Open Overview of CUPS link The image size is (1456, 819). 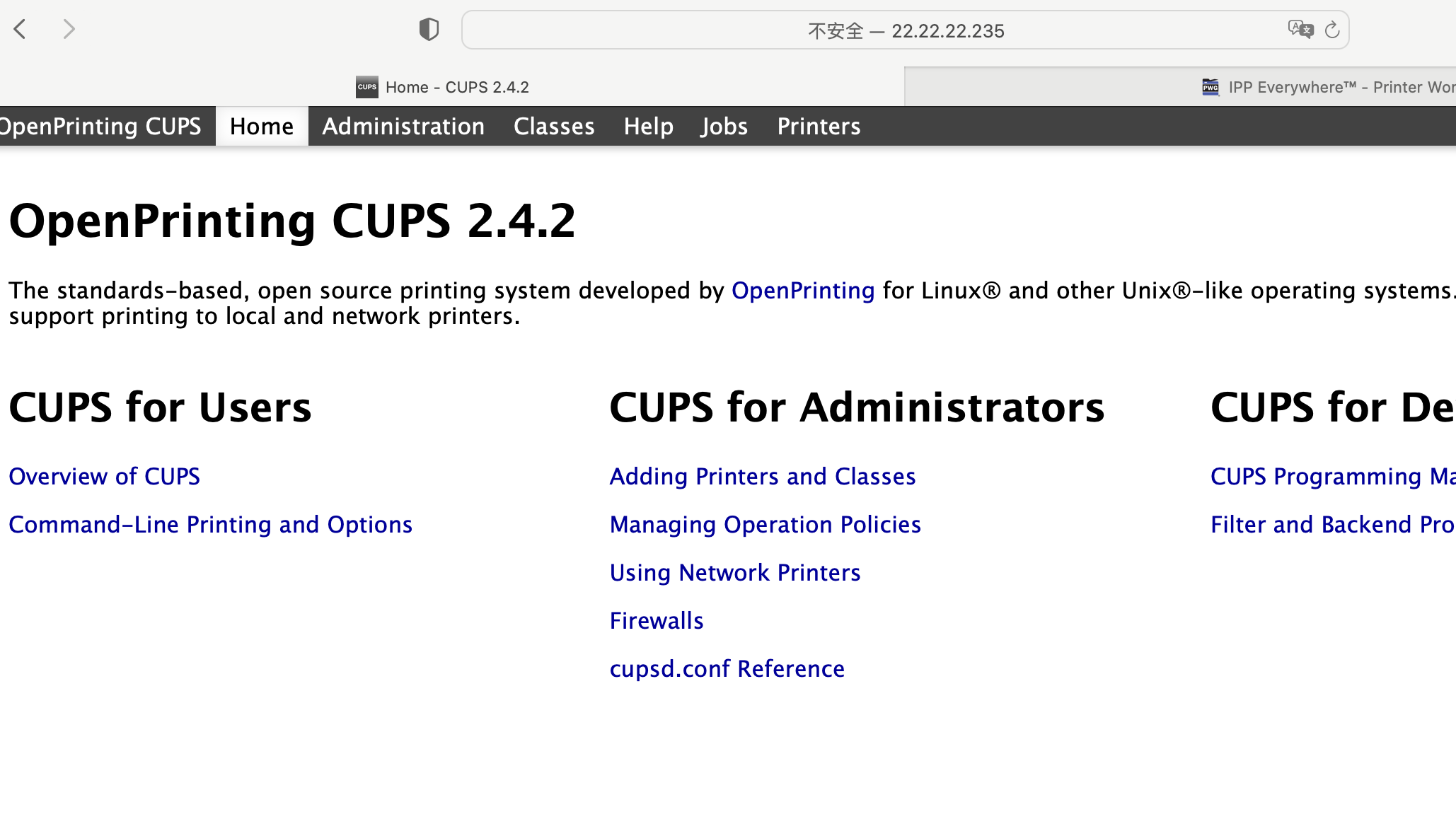(105, 477)
